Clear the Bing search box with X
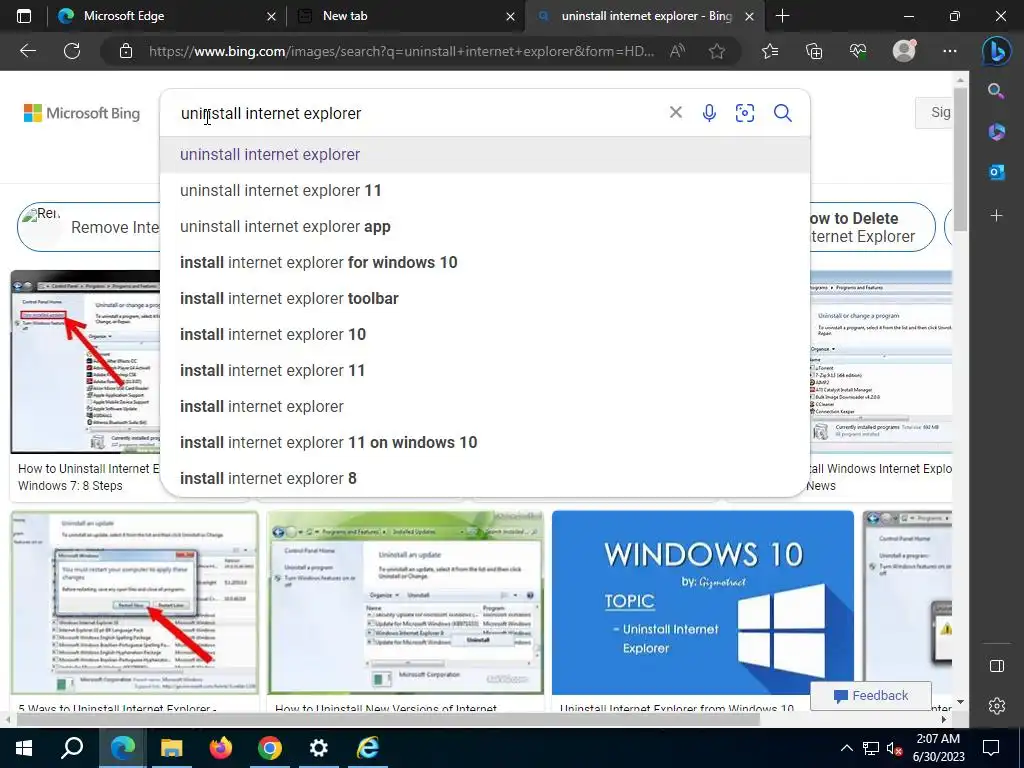1024x768 pixels. (x=676, y=112)
